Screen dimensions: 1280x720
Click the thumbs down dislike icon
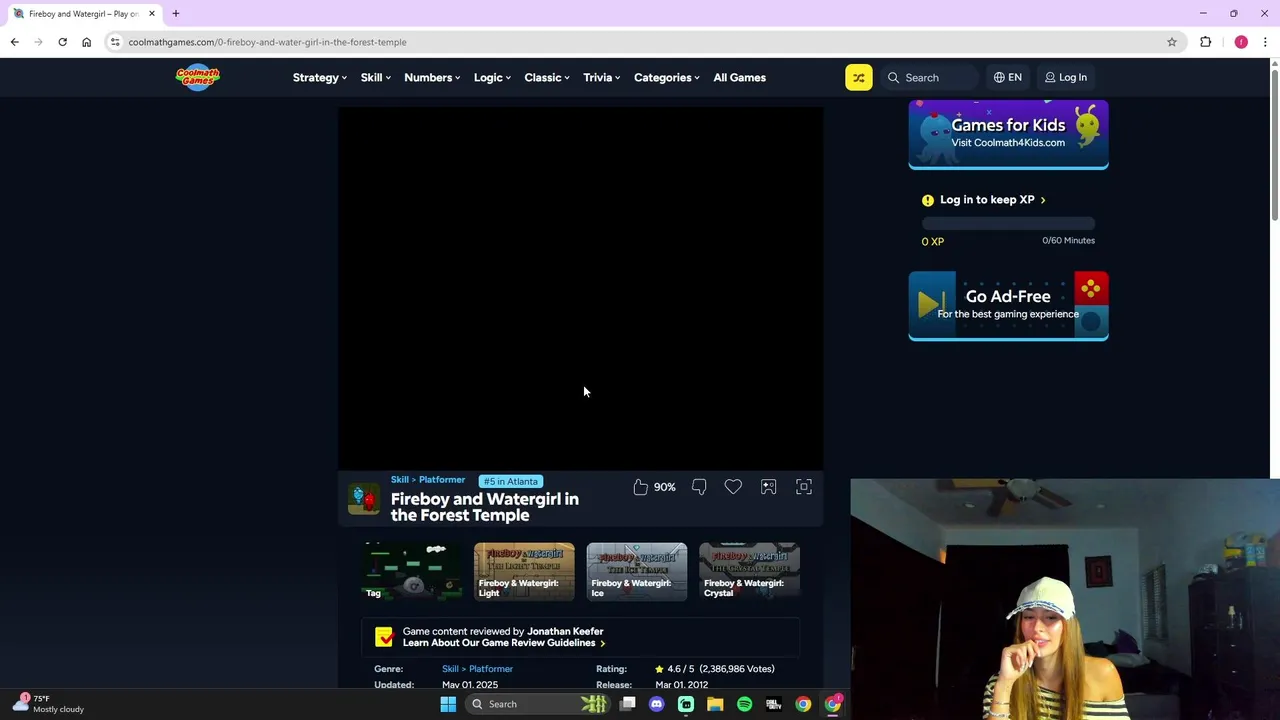click(x=699, y=487)
